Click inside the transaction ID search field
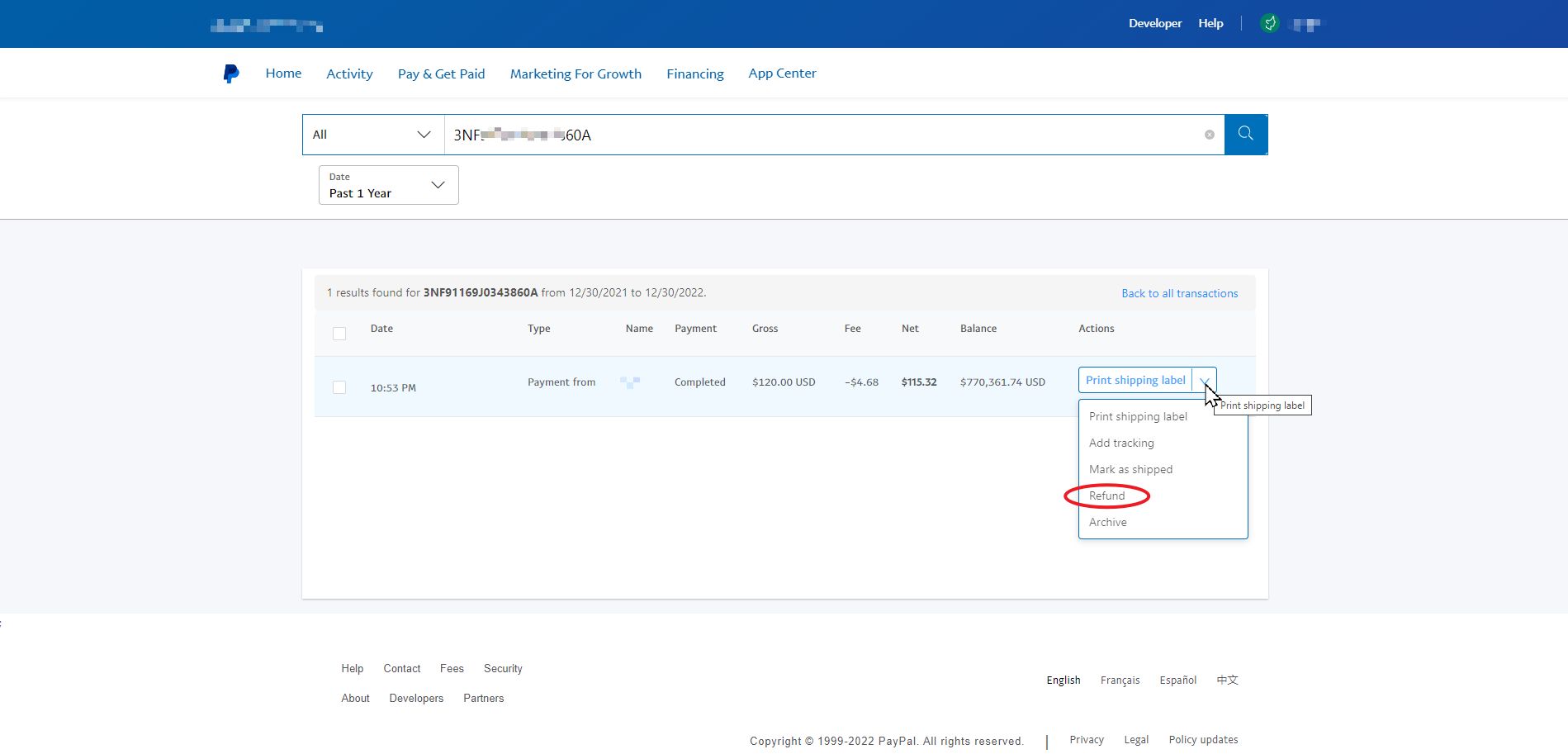1568x754 pixels. (x=826, y=135)
